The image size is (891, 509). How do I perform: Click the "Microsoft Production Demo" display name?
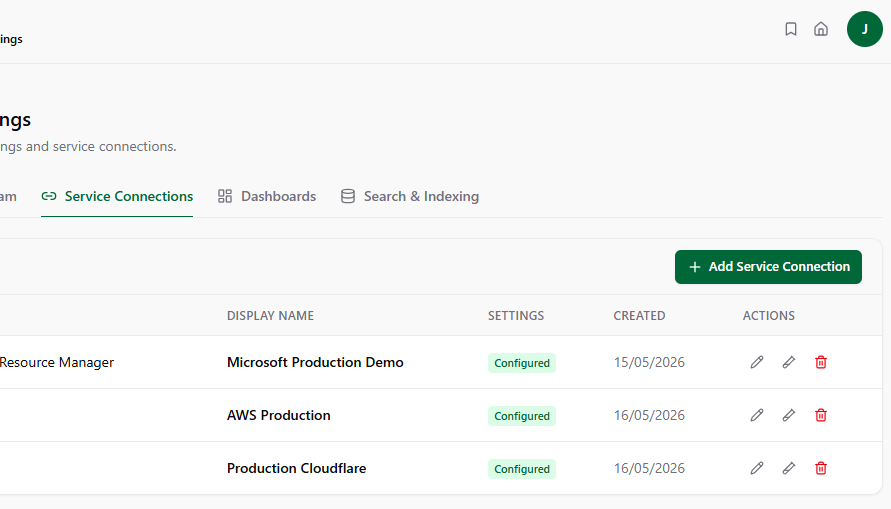[x=315, y=362]
